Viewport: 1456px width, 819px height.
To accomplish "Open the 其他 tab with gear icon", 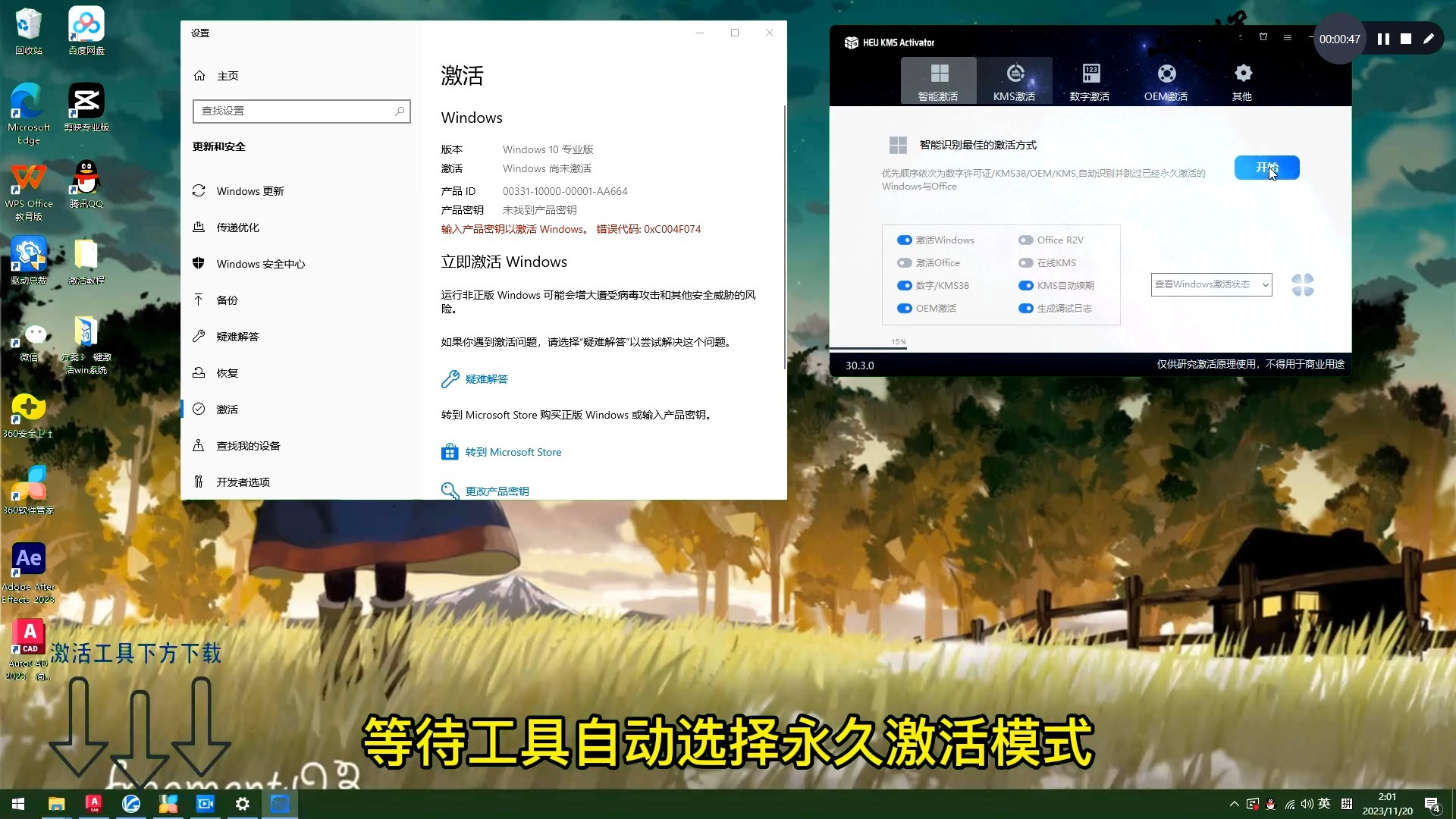I will pos(1242,80).
